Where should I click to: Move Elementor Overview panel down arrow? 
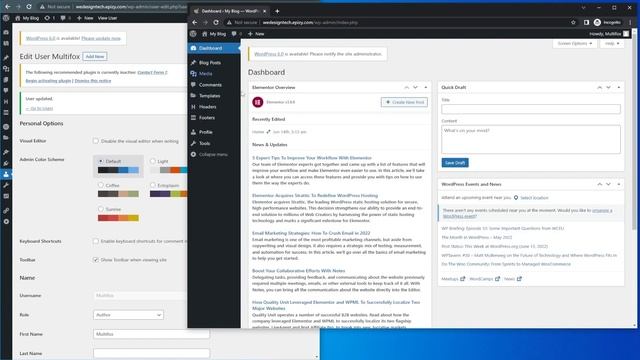pyautogui.click(x=416, y=87)
